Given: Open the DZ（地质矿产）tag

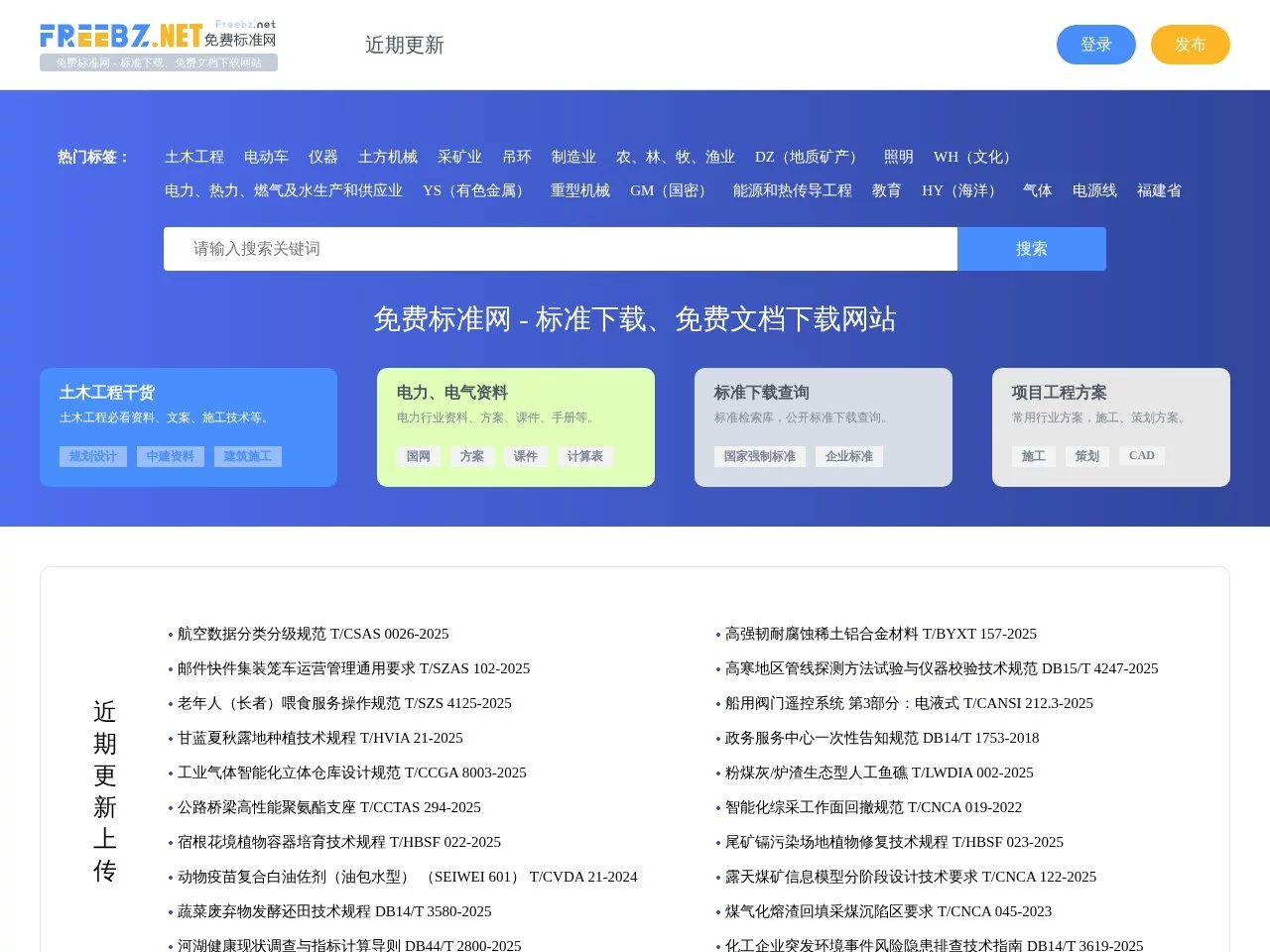Looking at the screenshot, I should tap(806, 157).
